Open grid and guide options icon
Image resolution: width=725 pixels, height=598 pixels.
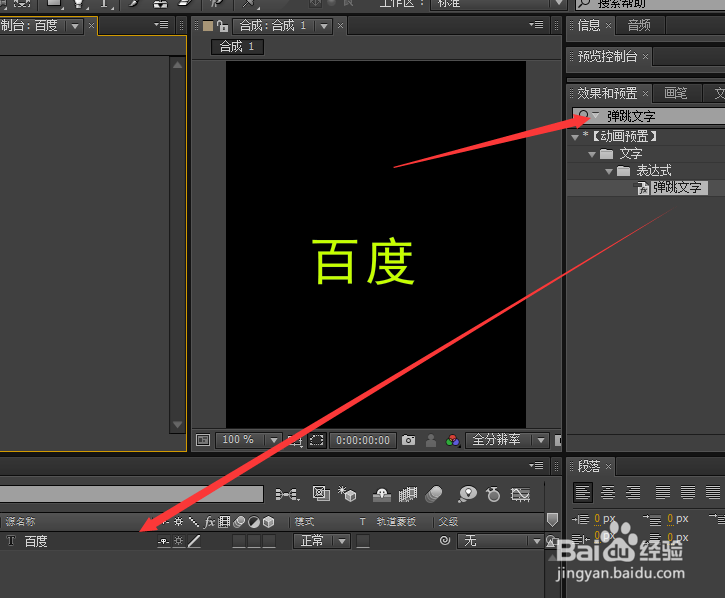(295, 440)
